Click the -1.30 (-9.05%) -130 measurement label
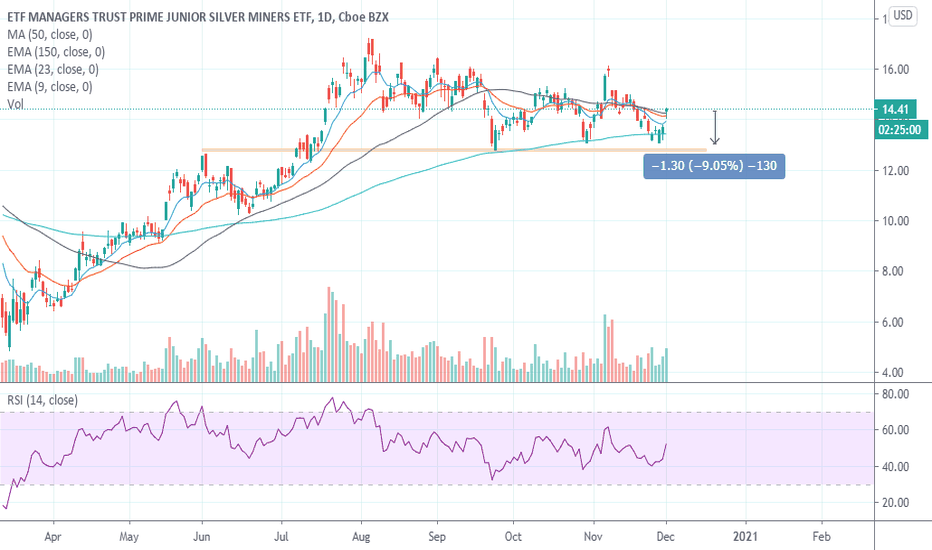 coord(714,166)
